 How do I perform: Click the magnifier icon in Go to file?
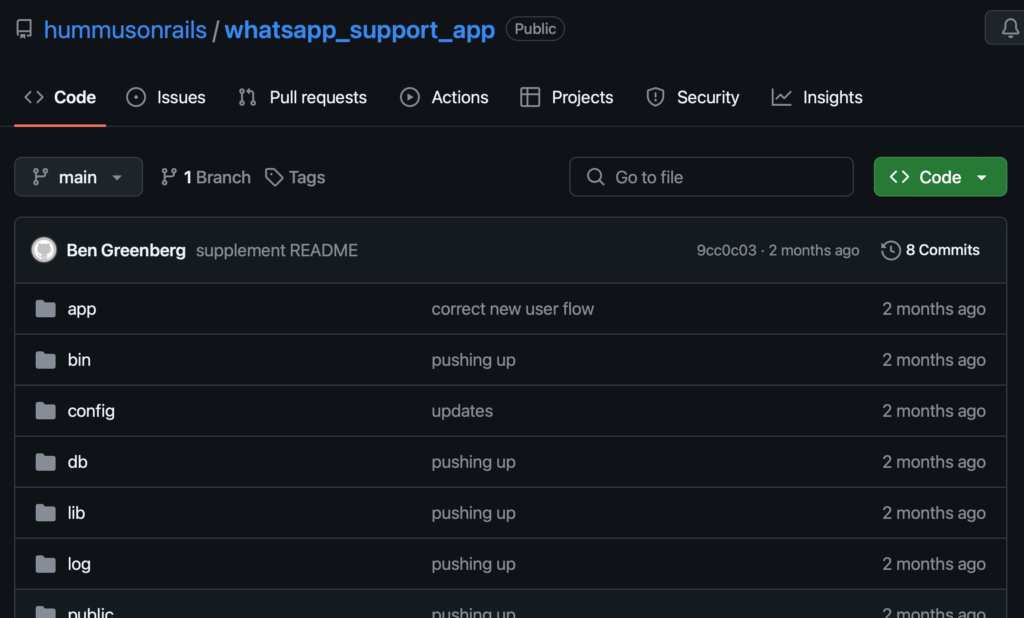(595, 176)
